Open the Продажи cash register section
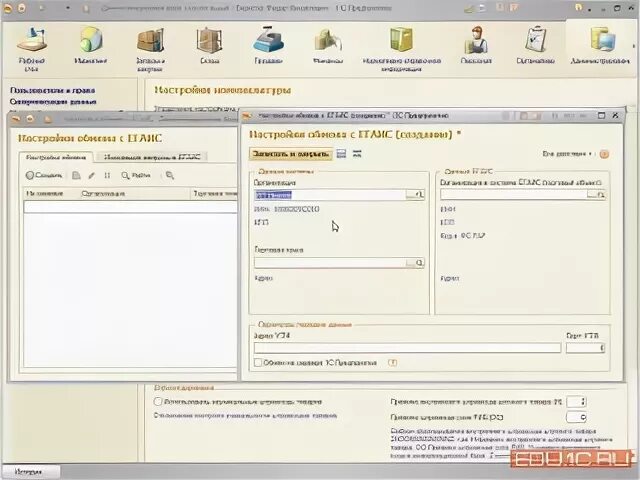Screen dimensions: 640x480 pyautogui.click(x=268, y=45)
